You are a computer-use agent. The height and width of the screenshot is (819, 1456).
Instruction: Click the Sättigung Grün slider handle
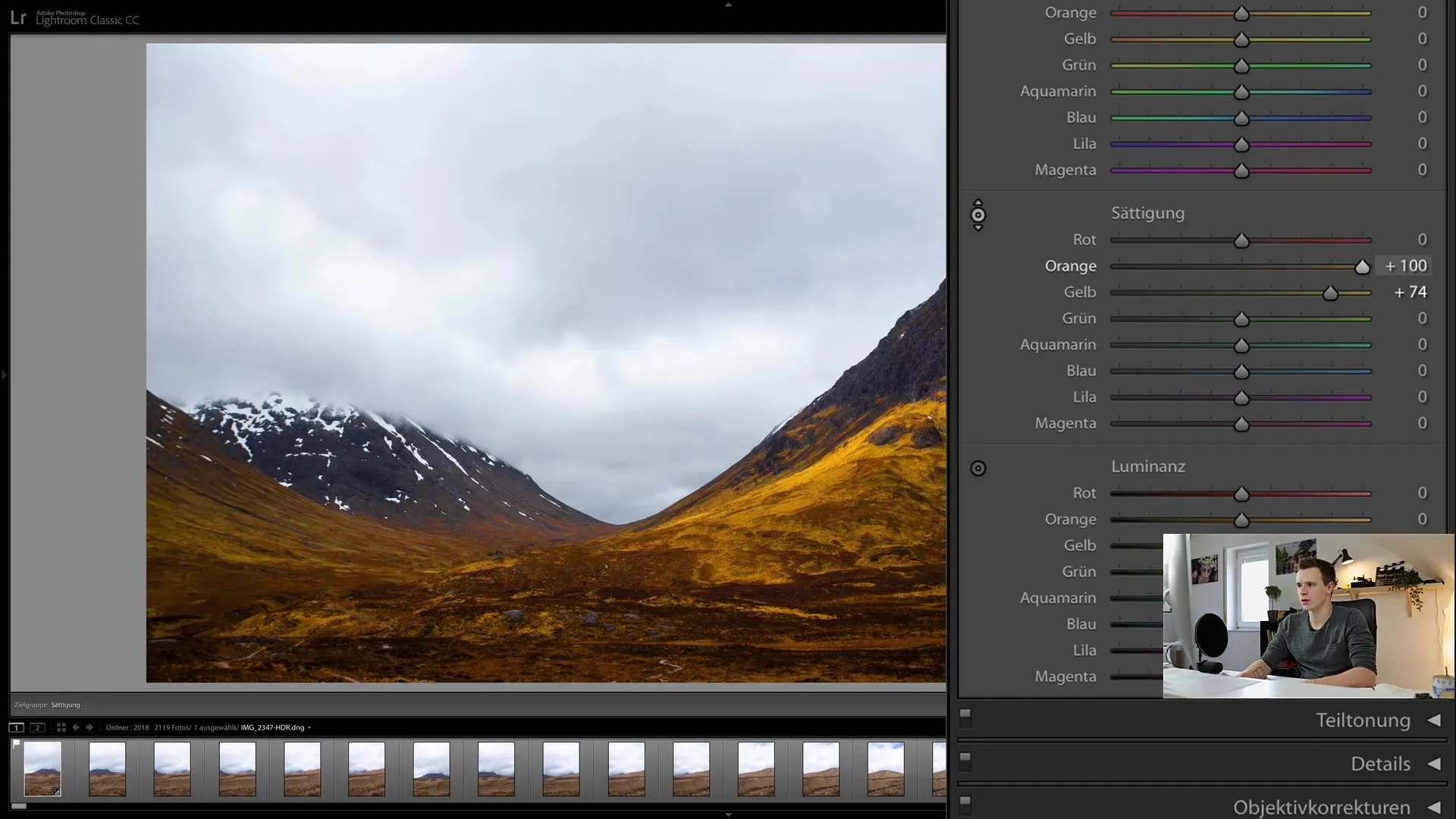pyautogui.click(x=1241, y=319)
